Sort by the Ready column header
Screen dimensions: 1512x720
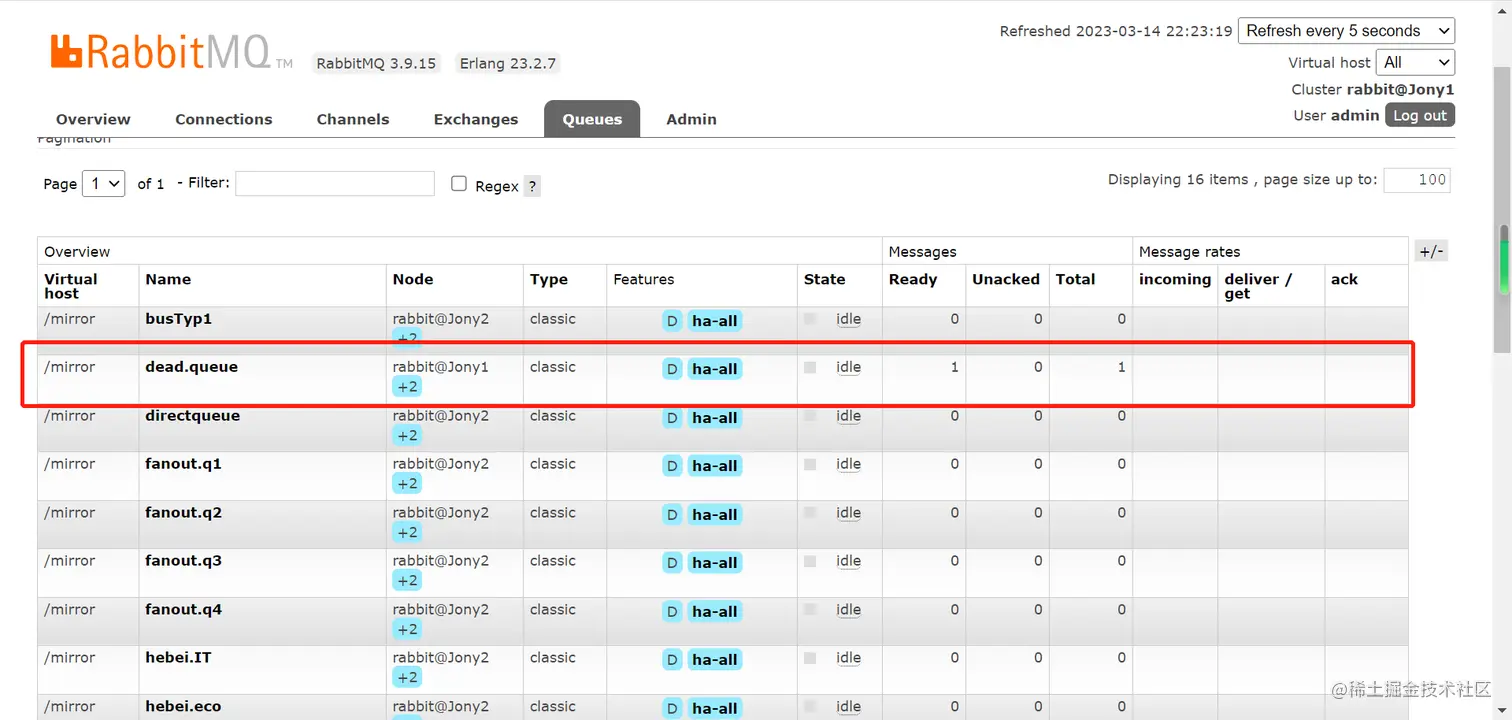pyautogui.click(x=913, y=280)
